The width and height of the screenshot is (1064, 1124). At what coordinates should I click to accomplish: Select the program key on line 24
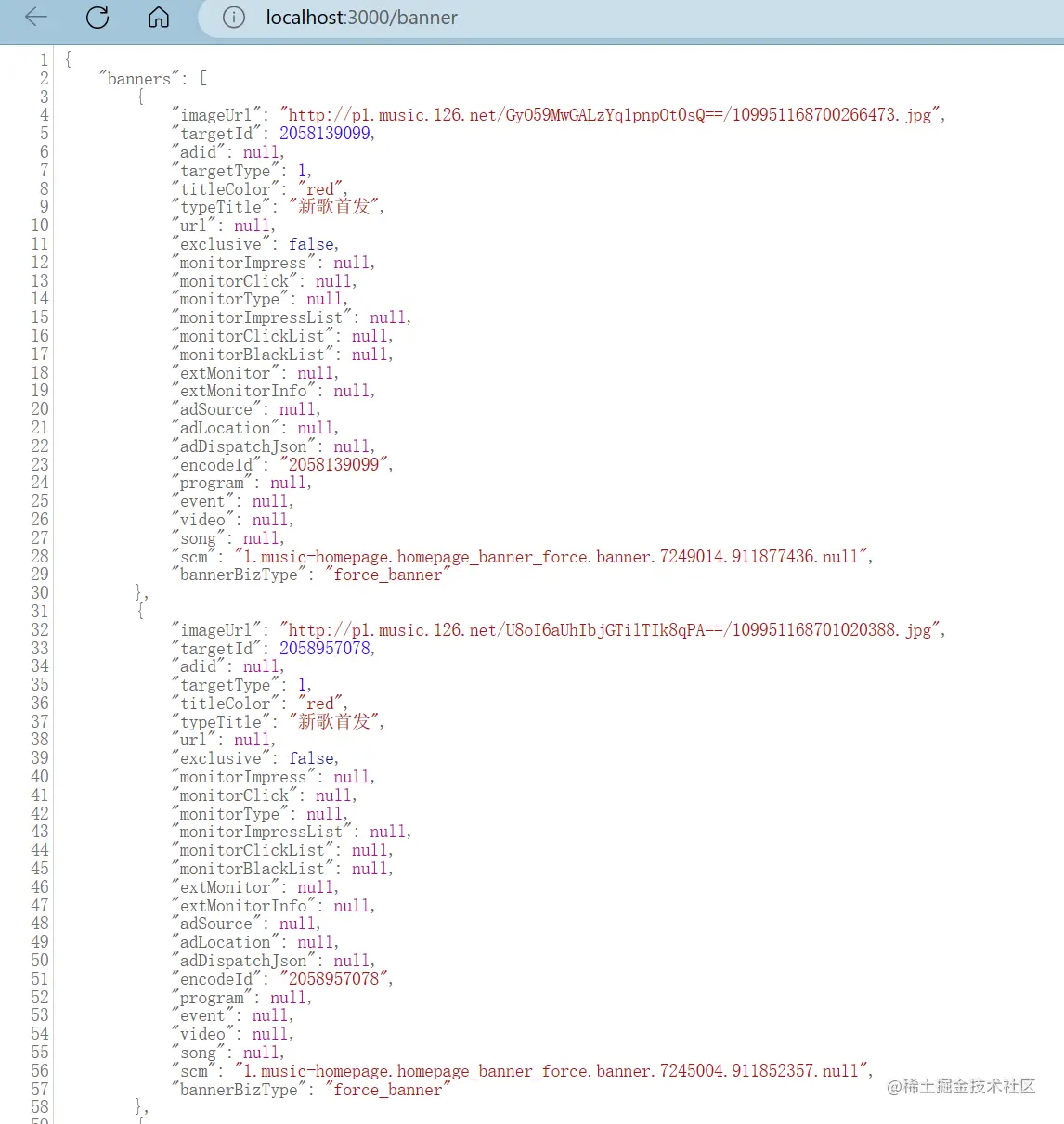pyautogui.click(x=212, y=483)
